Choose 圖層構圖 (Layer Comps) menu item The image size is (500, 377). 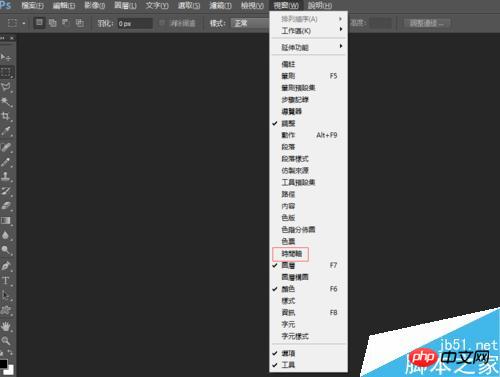tap(308, 277)
